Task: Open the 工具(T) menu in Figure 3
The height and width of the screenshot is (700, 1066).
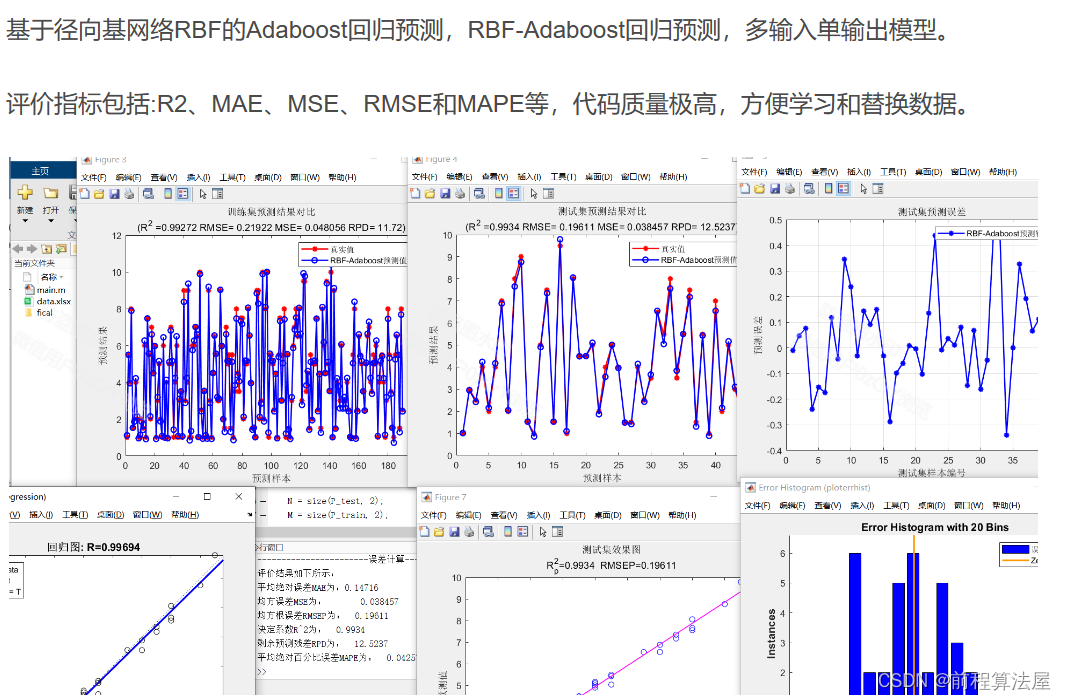Action: 232,177
